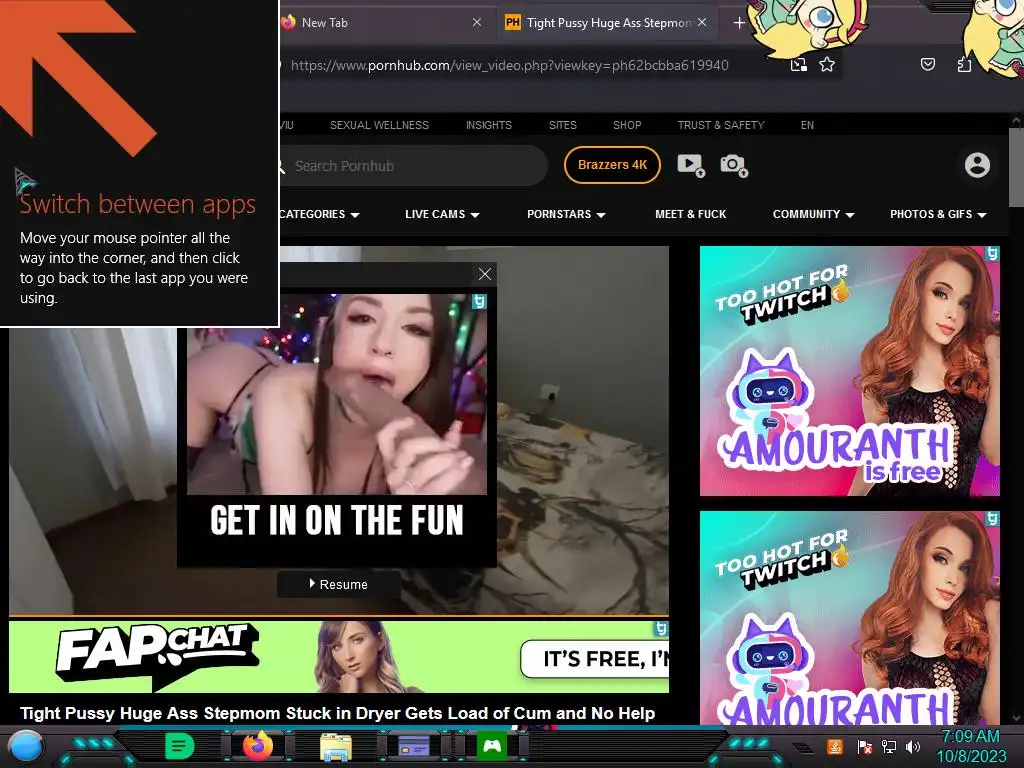Expand the PHOTOS & GIFS dropdown
This screenshot has width=1024, height=768.
point(938,214)
